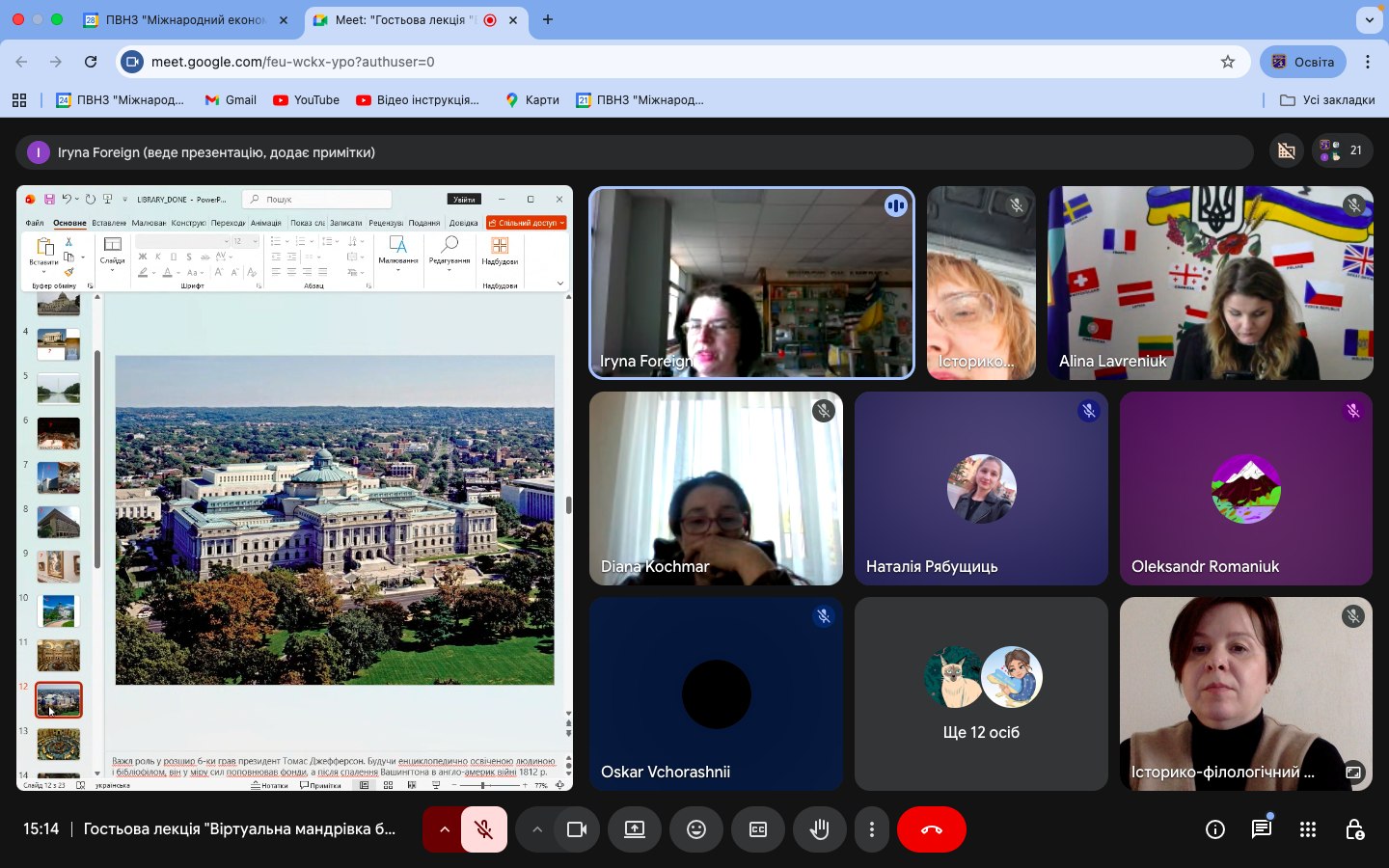Click the Освіта profile button

[x=1302, y=62]
